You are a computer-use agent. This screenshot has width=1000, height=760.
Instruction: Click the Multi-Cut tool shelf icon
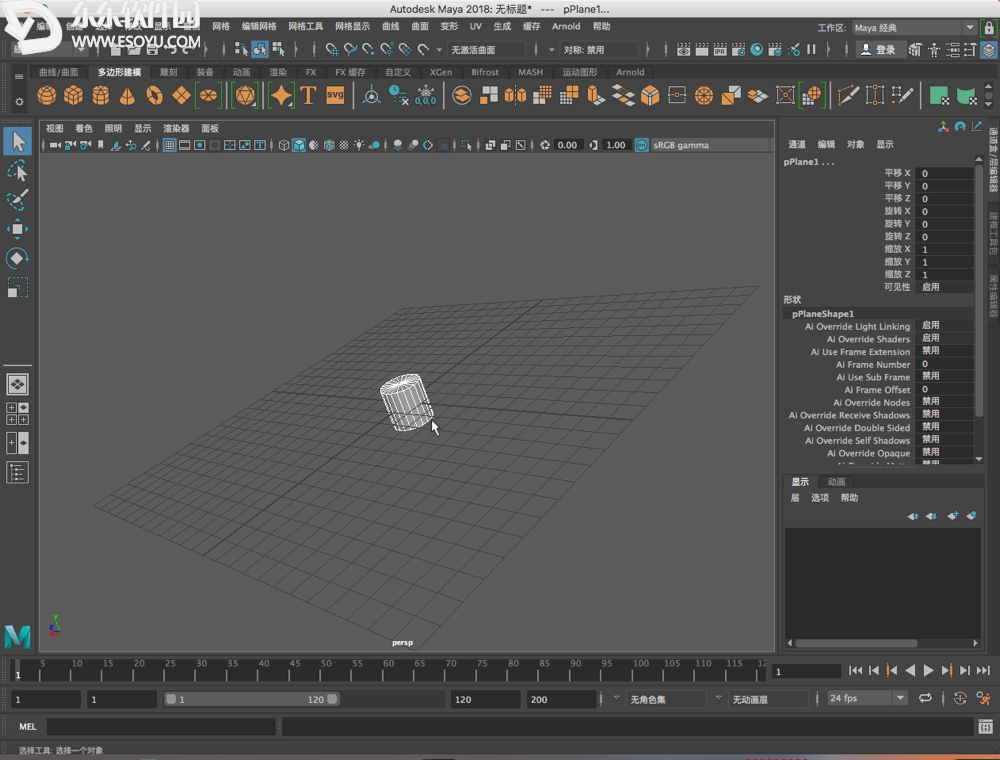[x=848, y=96]
